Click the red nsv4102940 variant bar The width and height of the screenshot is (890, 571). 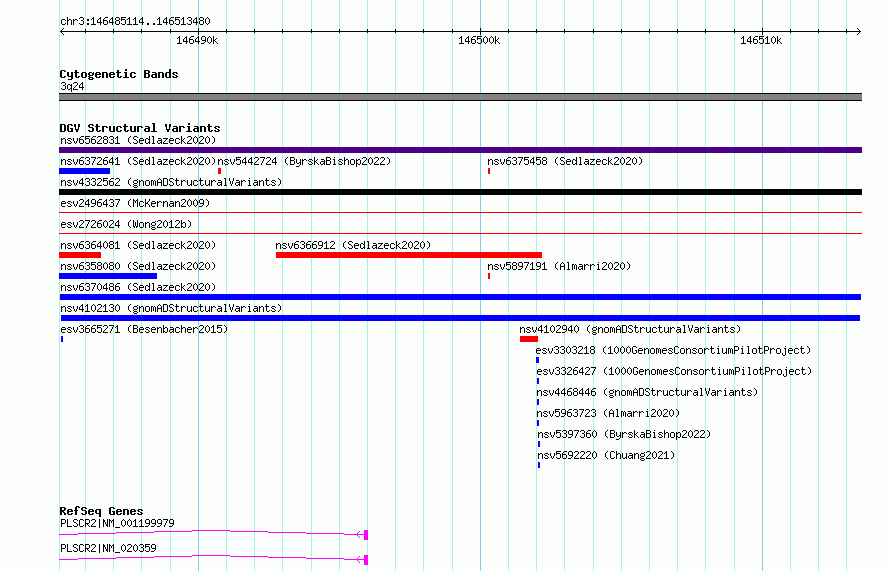pos(529,339)
